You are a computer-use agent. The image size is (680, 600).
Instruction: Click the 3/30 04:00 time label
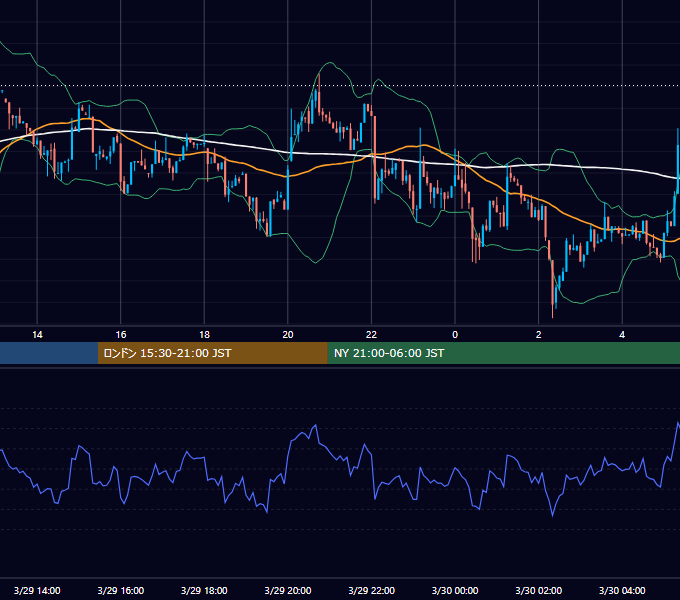point(622,590)
